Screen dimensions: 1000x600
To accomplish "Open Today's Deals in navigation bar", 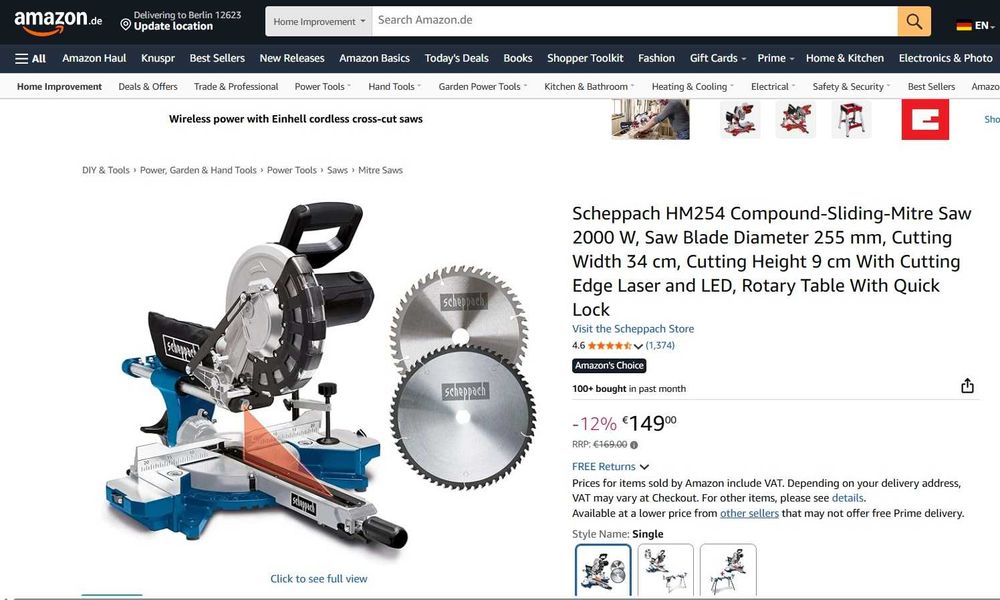I will click(456, 58).
